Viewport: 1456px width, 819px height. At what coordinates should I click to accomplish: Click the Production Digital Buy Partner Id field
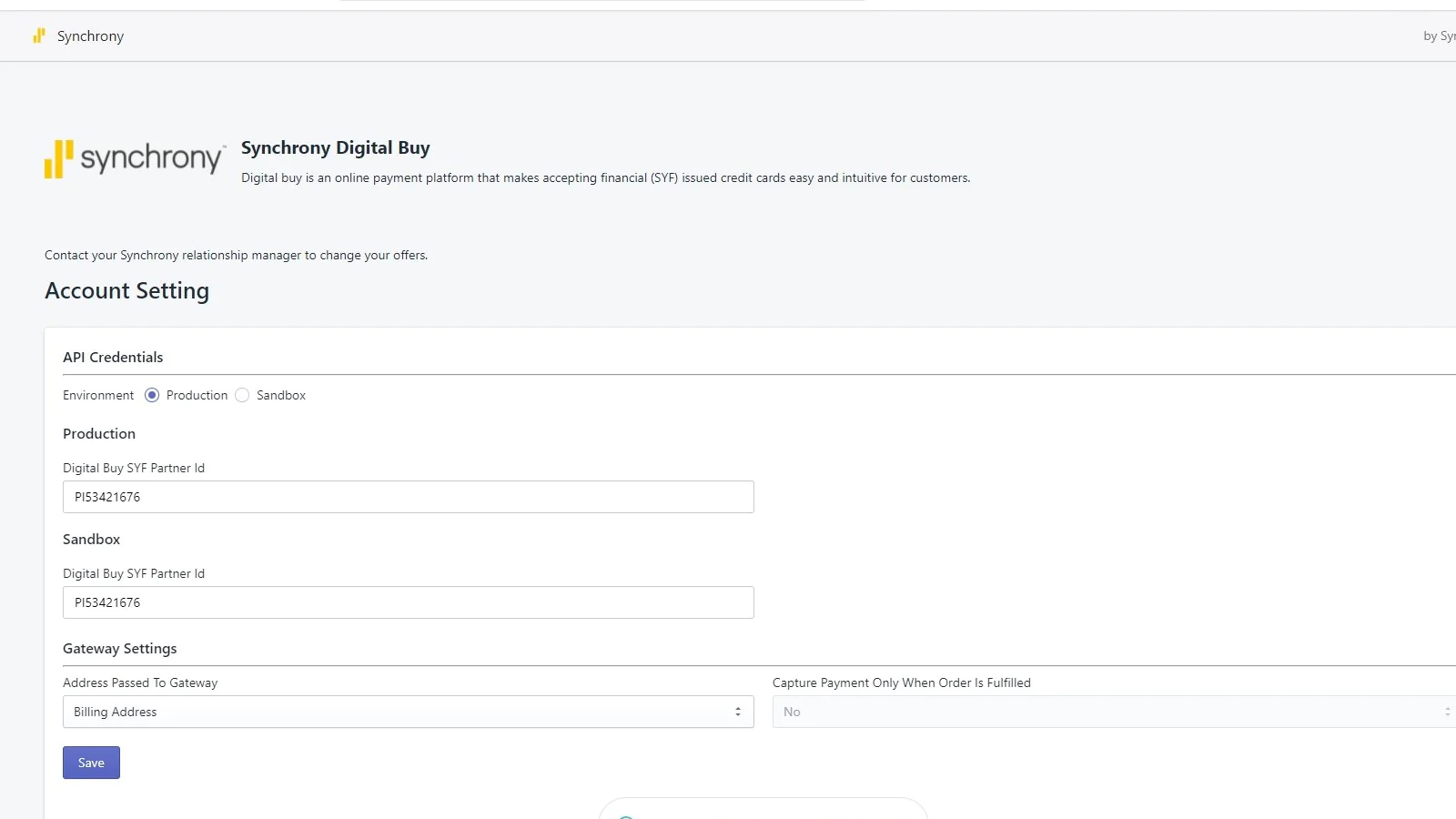(408, 497)
